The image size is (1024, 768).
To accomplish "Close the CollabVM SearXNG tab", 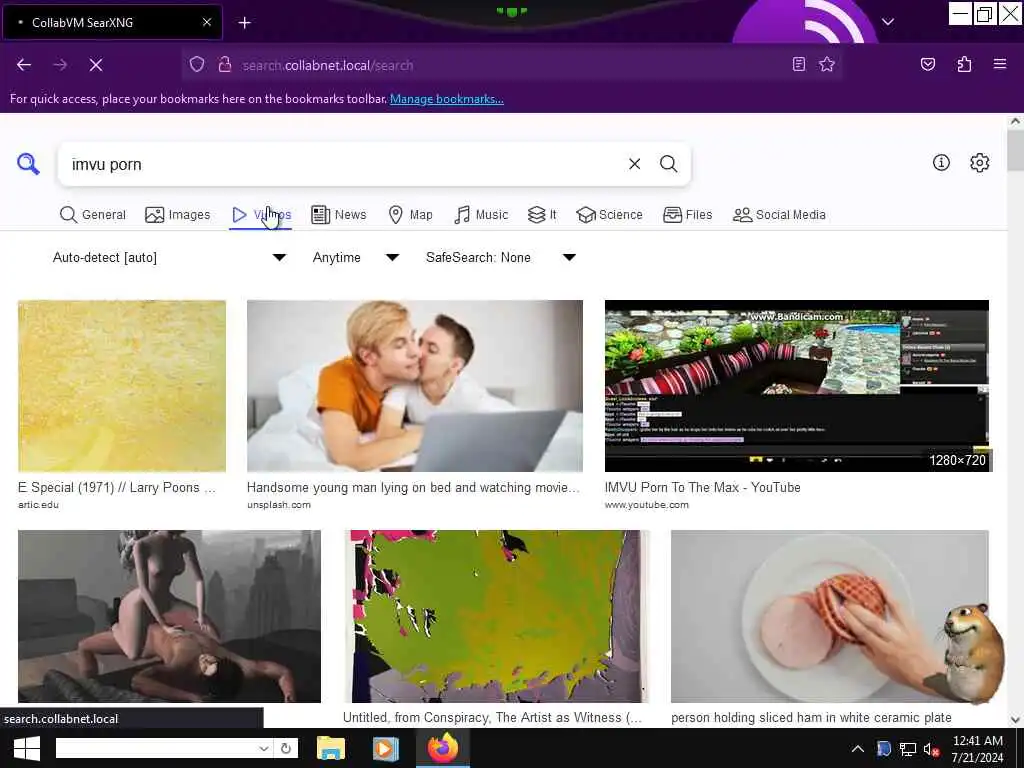I will 206,22.
